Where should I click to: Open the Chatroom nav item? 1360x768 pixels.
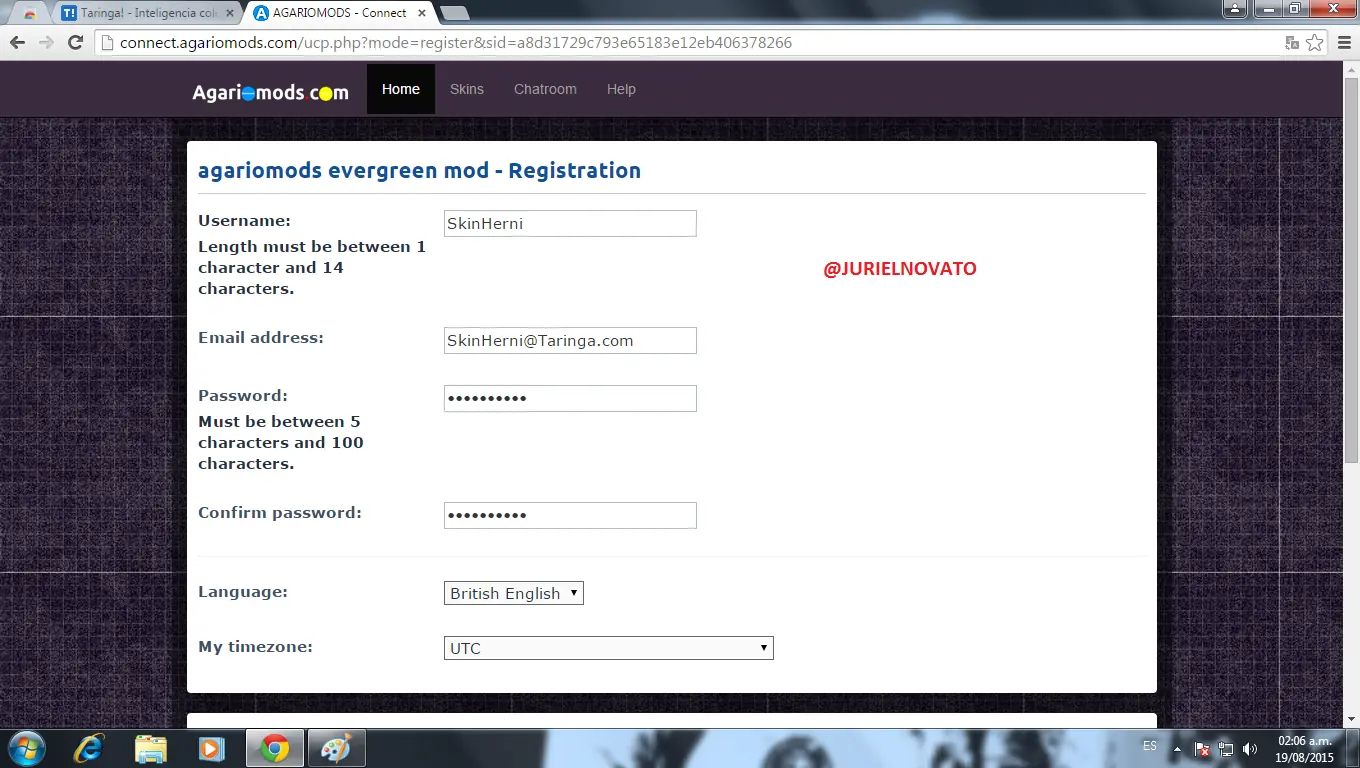coord(545,89)
